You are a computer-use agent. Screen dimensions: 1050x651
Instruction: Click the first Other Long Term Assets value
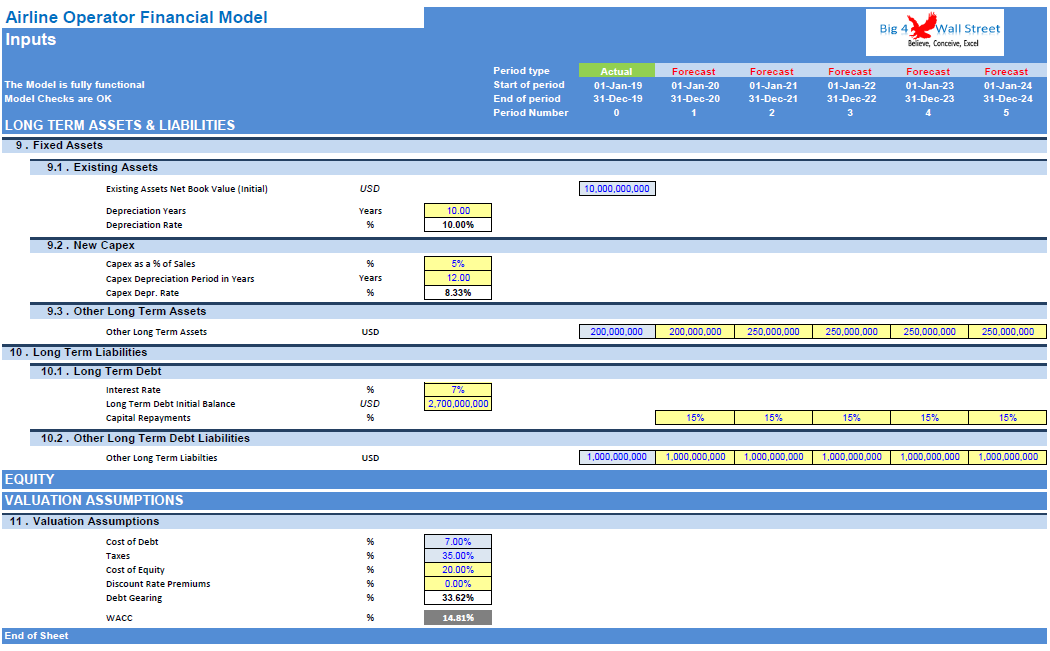(616, 331)
